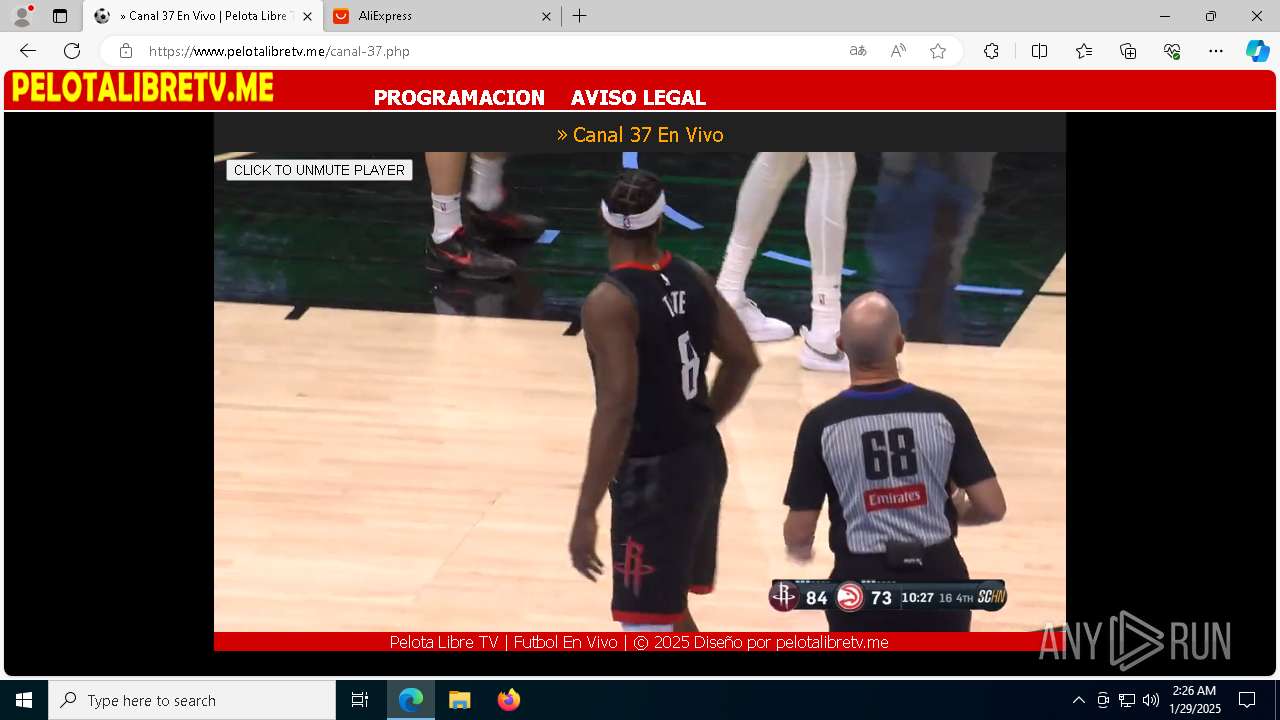Open AVISO LEGAL menu link
This screenshot has height=720, width=1280.
(x=638, y=98)
